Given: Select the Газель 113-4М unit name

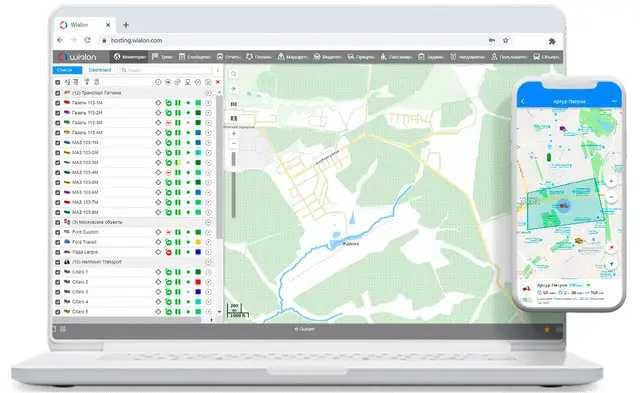Looking at the screenshot, I should pos(87,133).
